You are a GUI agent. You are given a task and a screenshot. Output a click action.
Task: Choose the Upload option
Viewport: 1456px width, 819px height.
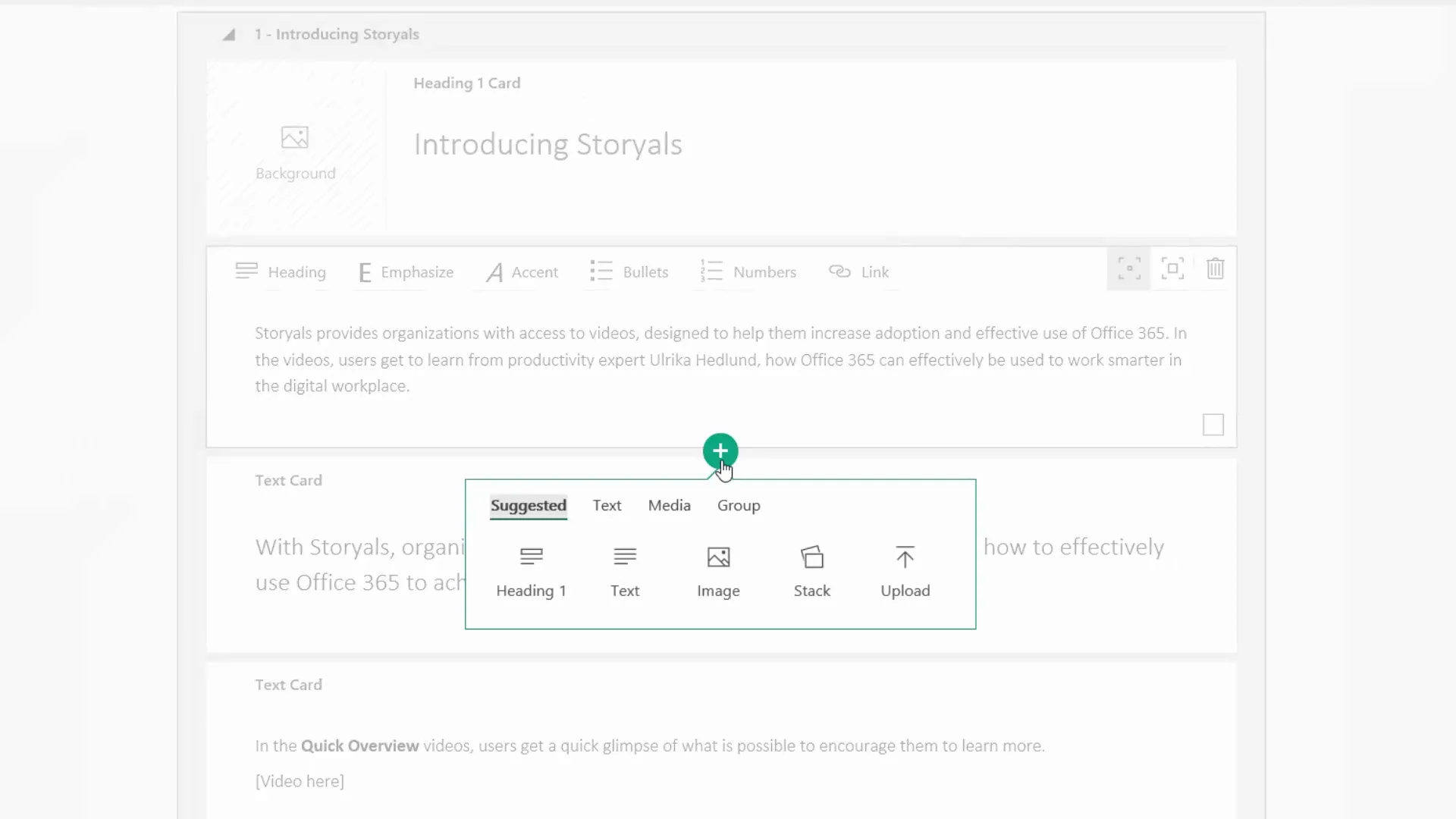(905, 573)
